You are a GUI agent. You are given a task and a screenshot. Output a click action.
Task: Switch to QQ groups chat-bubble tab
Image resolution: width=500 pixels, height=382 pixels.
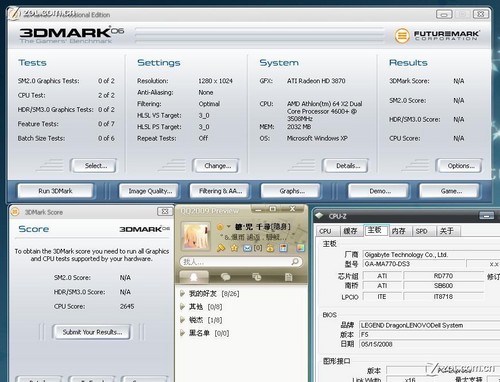coord(225,277)
